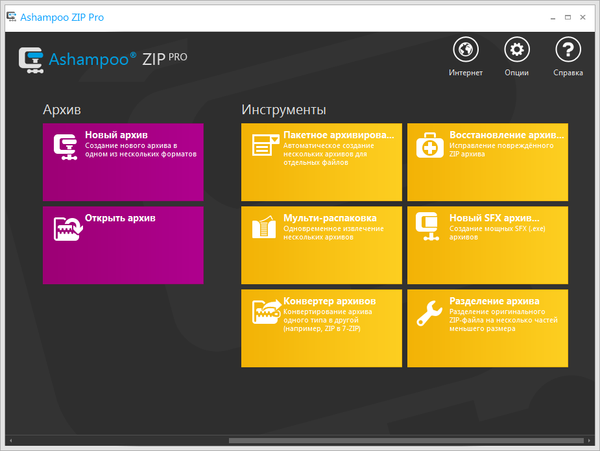600x451 pixels.
Task: Click the Ashampoo ZIP Pro logo
Action: (102, 59)
